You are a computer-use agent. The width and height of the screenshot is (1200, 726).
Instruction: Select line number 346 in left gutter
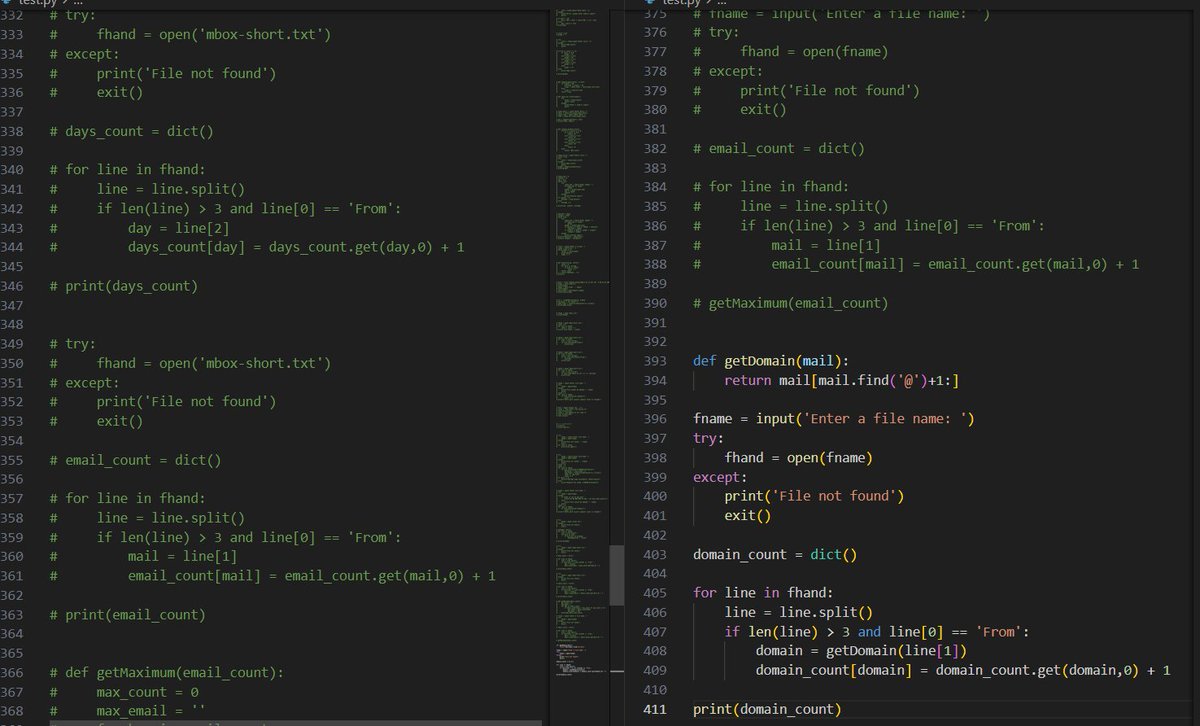tap(12, 286)
